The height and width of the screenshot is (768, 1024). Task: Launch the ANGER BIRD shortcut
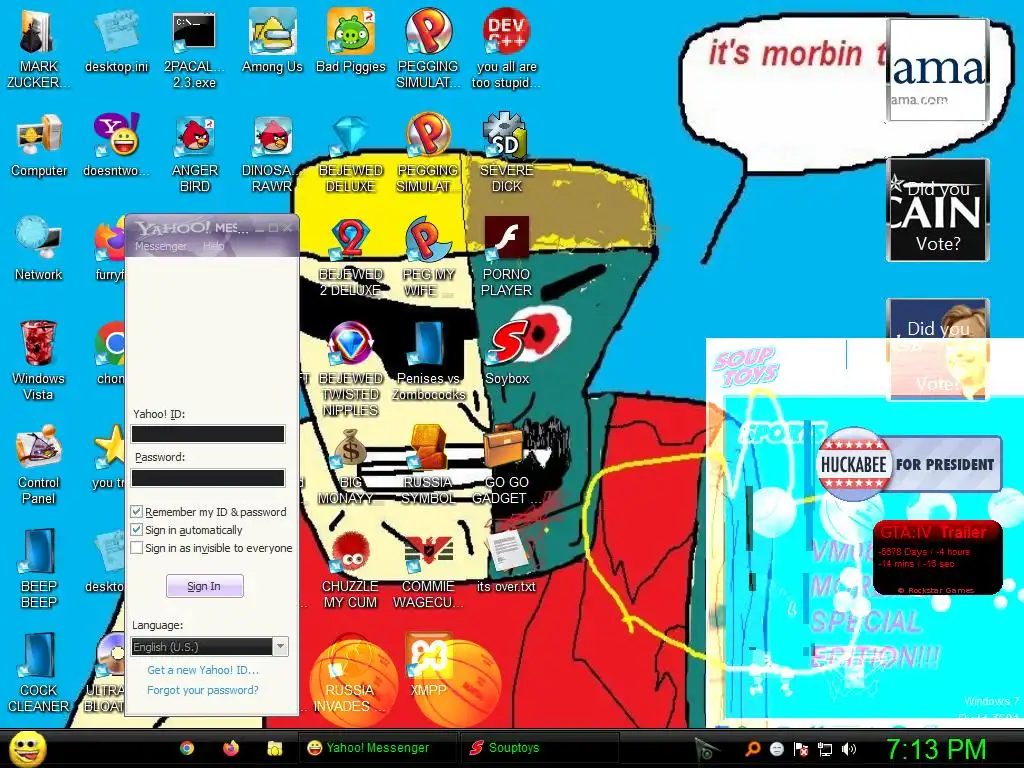point(194,153)
